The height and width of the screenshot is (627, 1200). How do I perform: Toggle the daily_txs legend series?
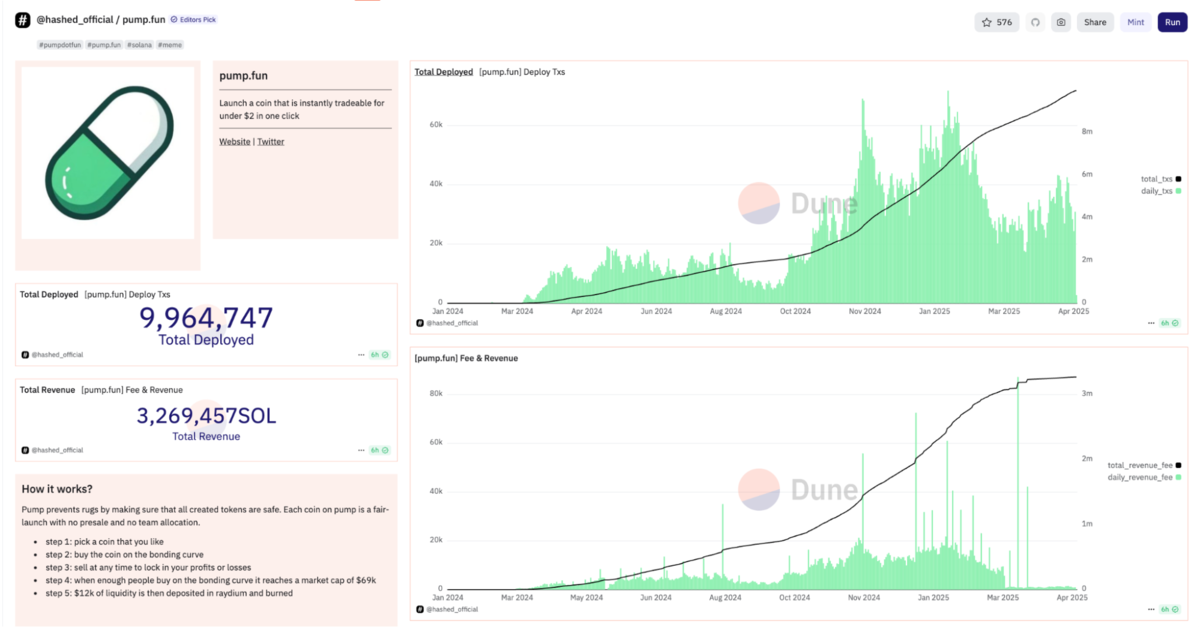pos(1161,191)
